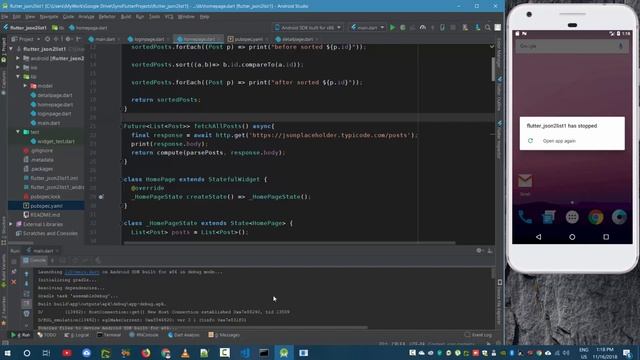Tap the Gmail icon on emulator

tap(525, 180)
